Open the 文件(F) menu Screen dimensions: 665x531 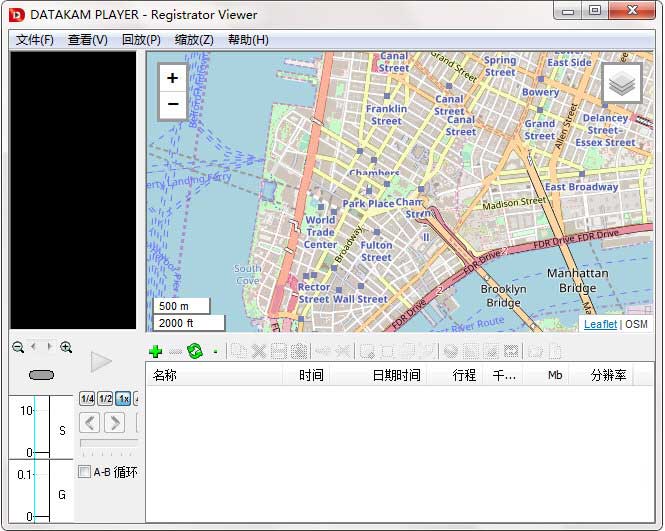35,40
